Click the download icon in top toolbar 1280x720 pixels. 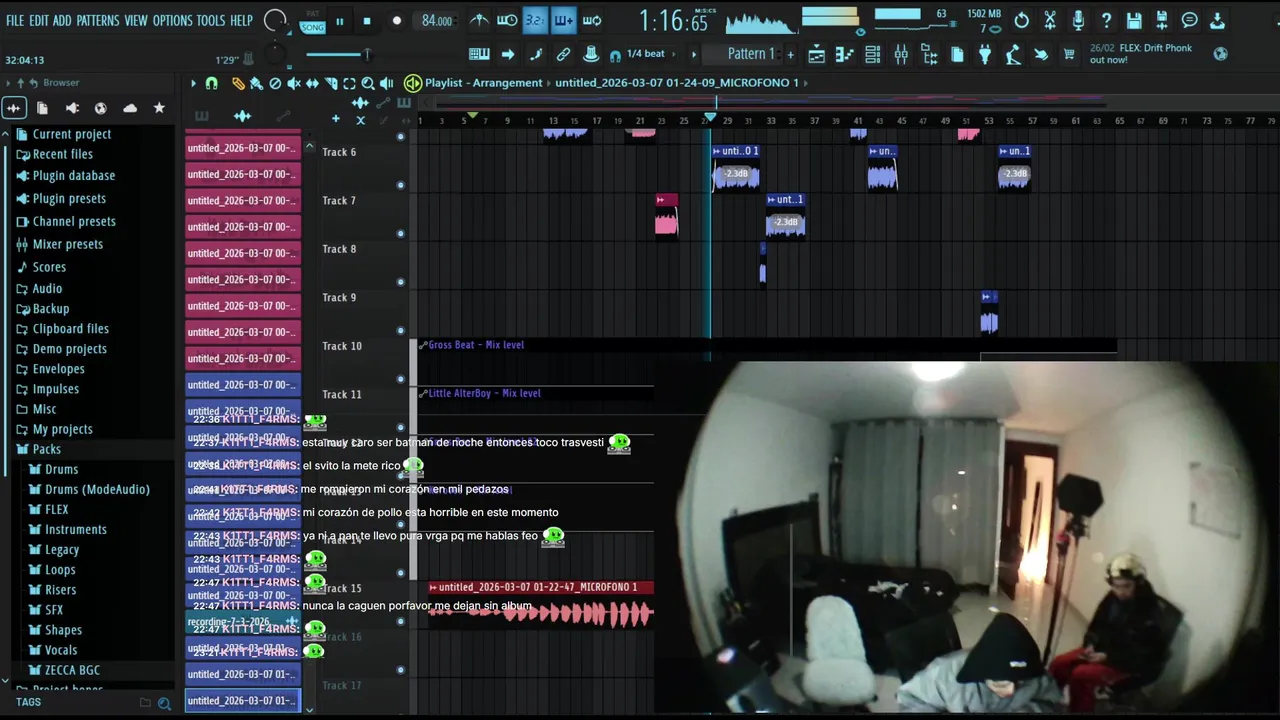tap(1218, 20)
